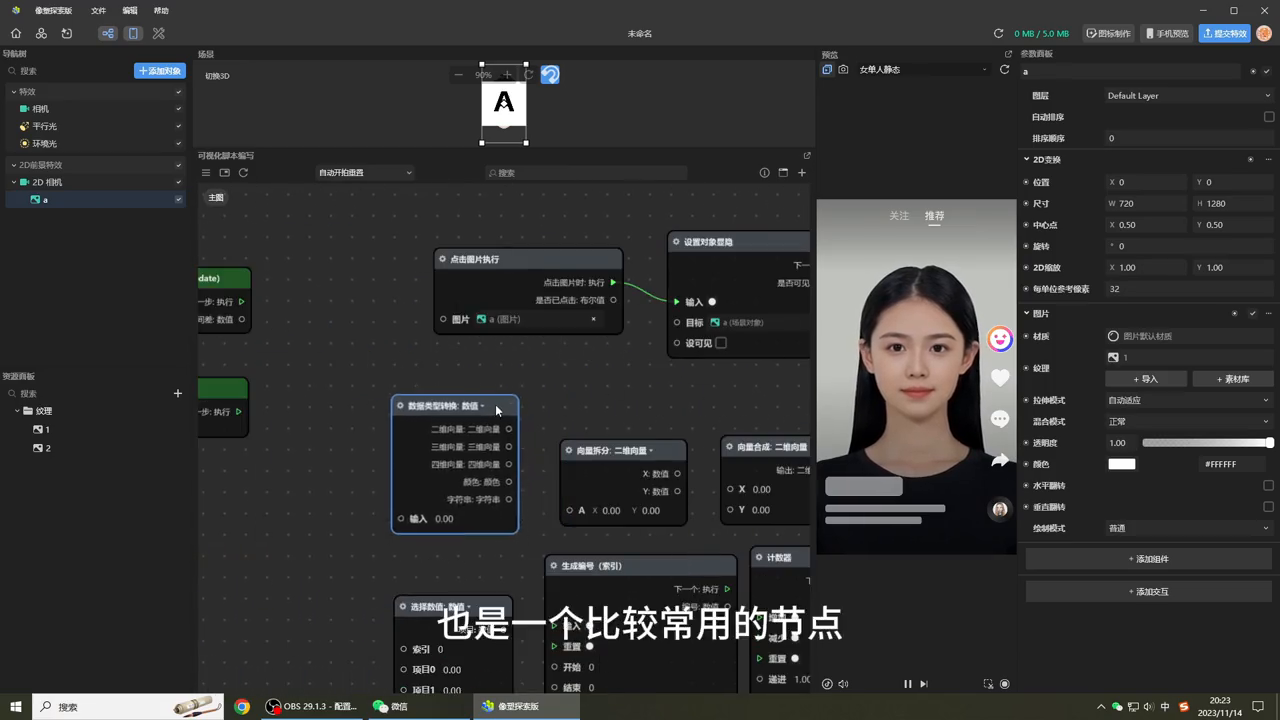Viewport: 1280px width, 720px height.
Task: Click the 素材库 button
Action: click(x=1233, y=379)
